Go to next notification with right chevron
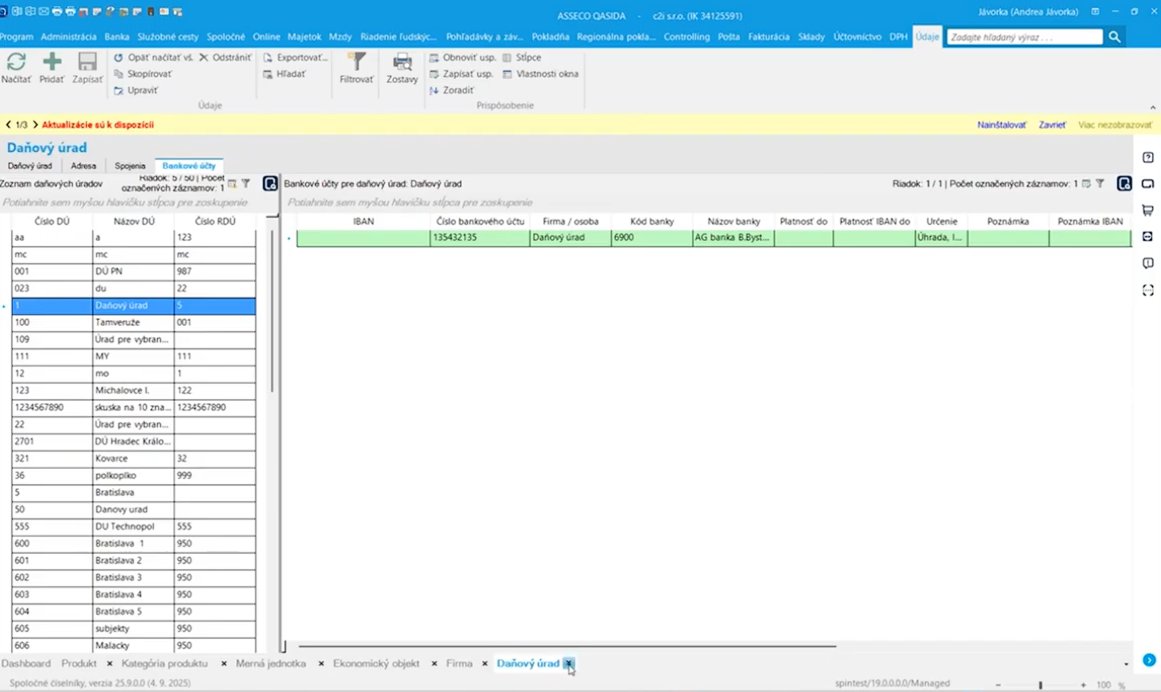The height and width of the screenshot is (692, 1161). (x=35, y=124)
